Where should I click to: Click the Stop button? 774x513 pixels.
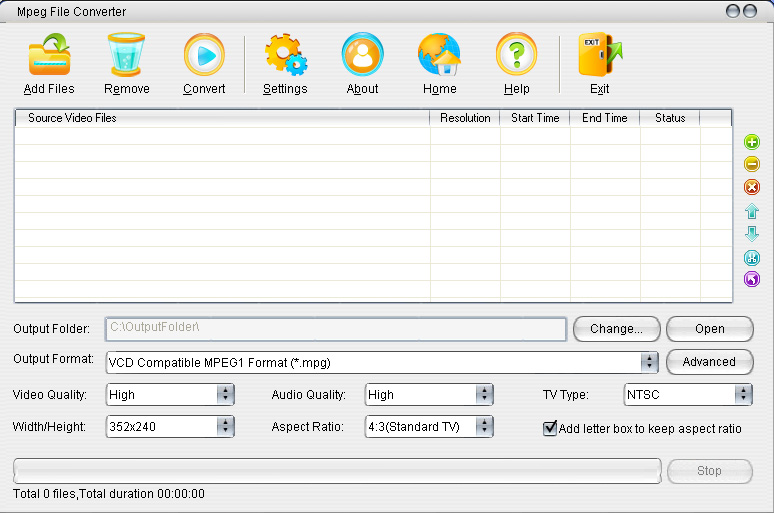pos(710,471)
